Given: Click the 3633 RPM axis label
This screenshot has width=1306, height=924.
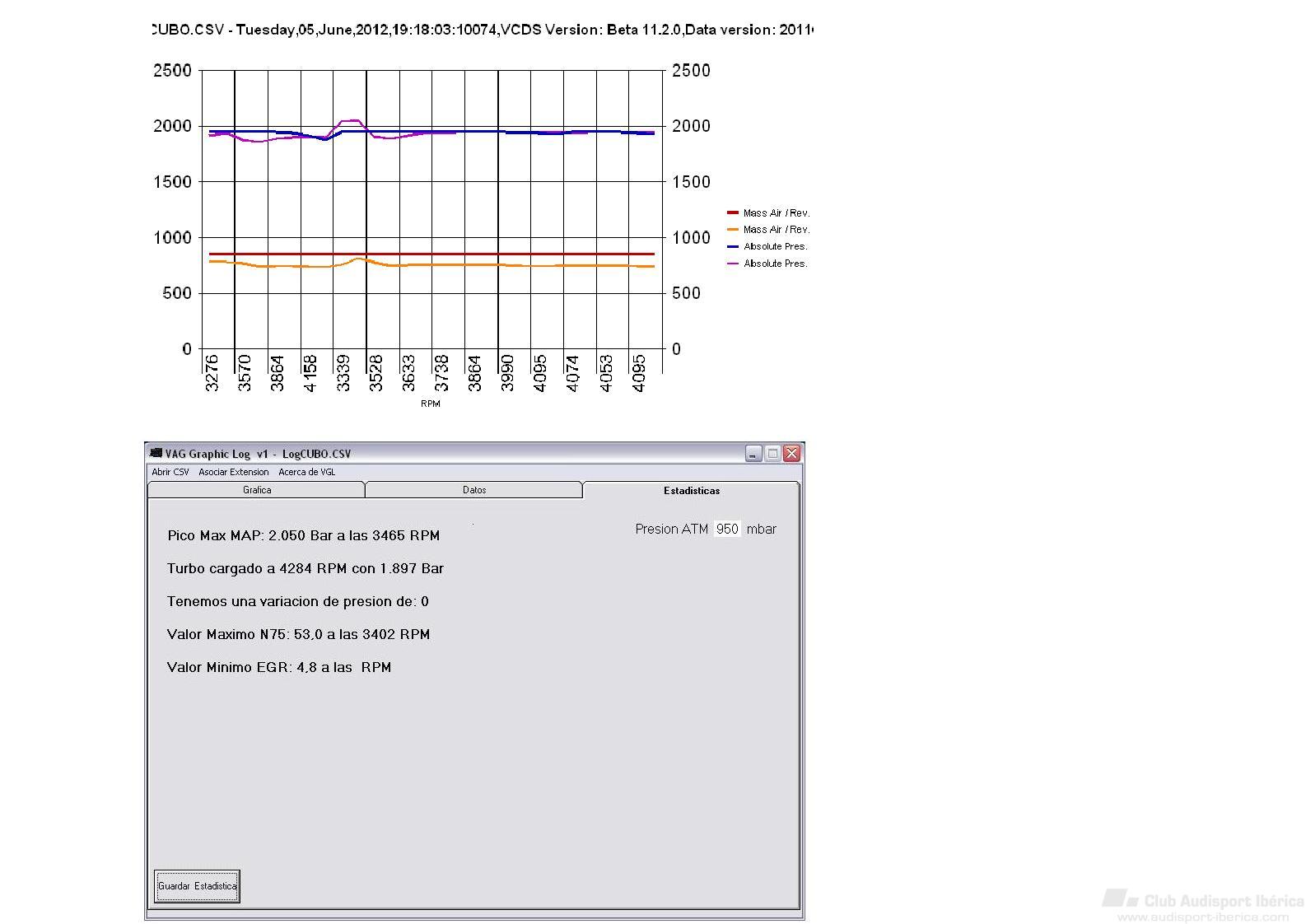Looking at the screenshot, I should pos(409,372).
